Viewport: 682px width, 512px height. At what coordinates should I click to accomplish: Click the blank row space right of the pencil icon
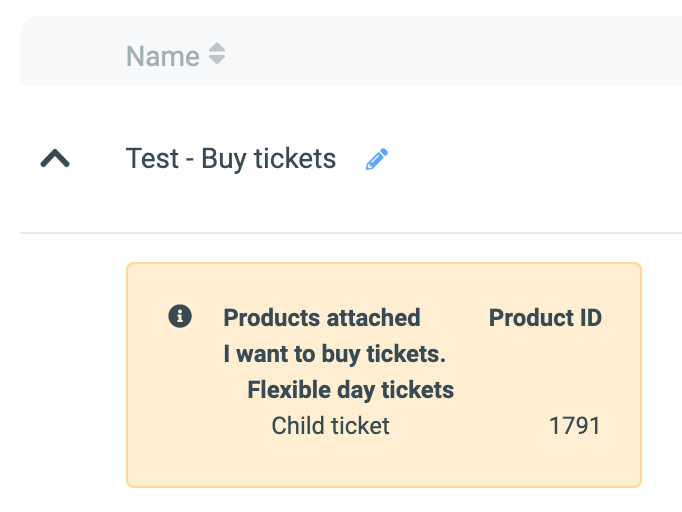tap(530, 159)
